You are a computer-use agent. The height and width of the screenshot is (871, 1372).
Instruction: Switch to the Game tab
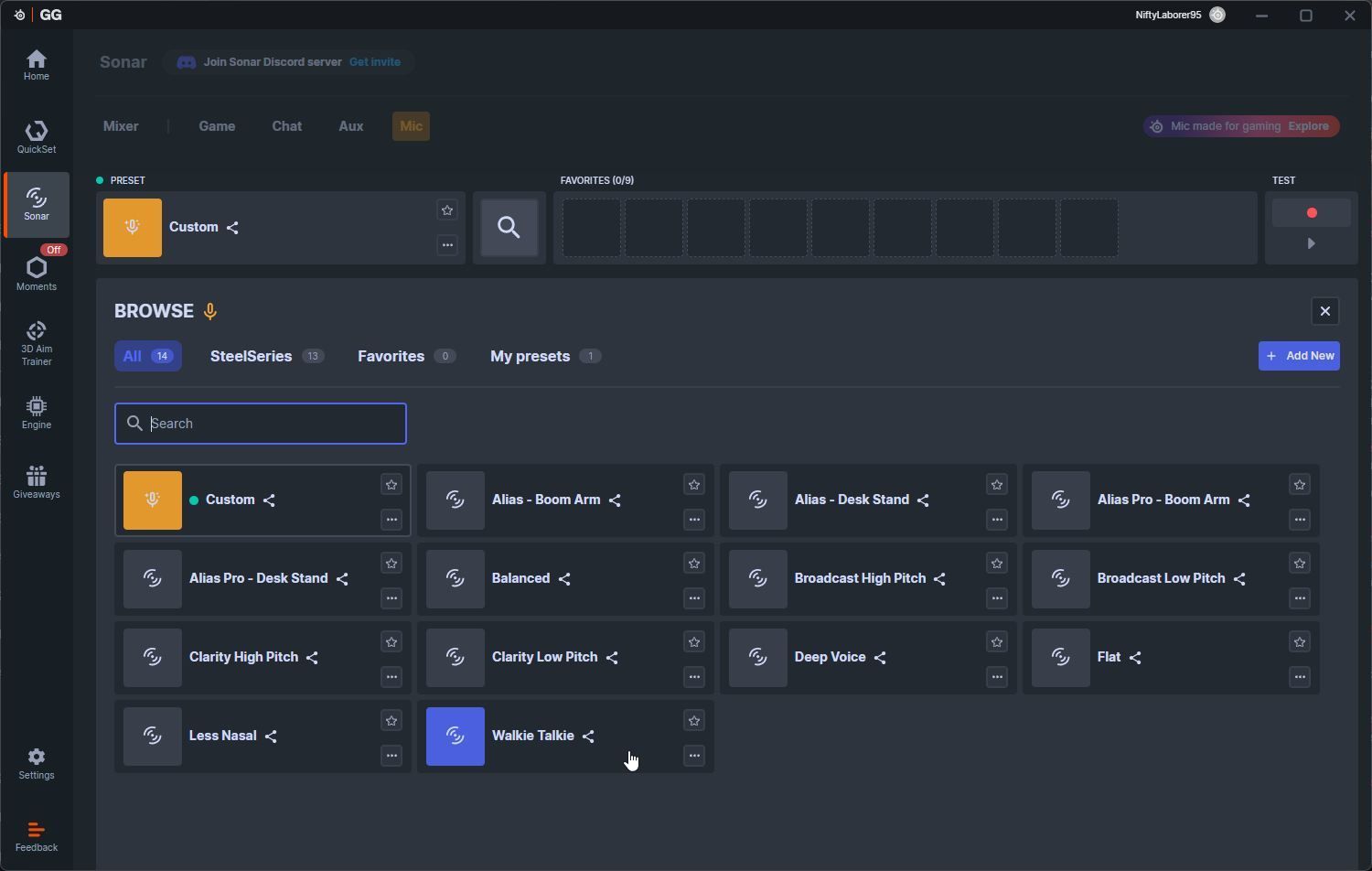217,126
